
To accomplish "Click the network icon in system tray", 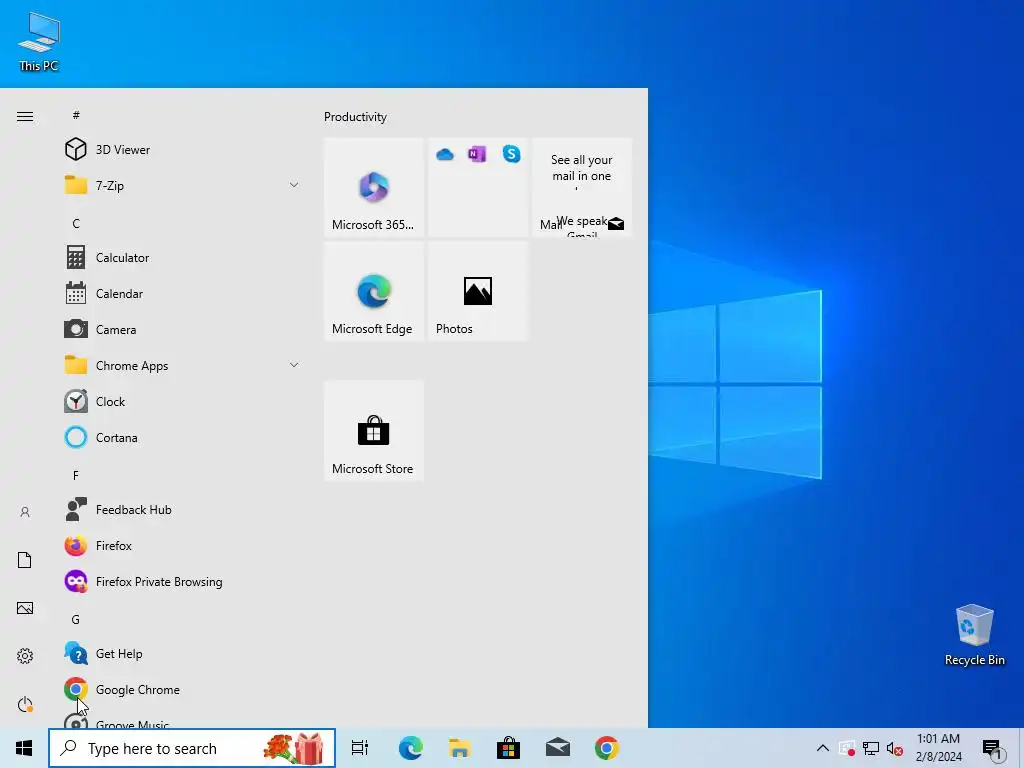I will coord(871,748).
